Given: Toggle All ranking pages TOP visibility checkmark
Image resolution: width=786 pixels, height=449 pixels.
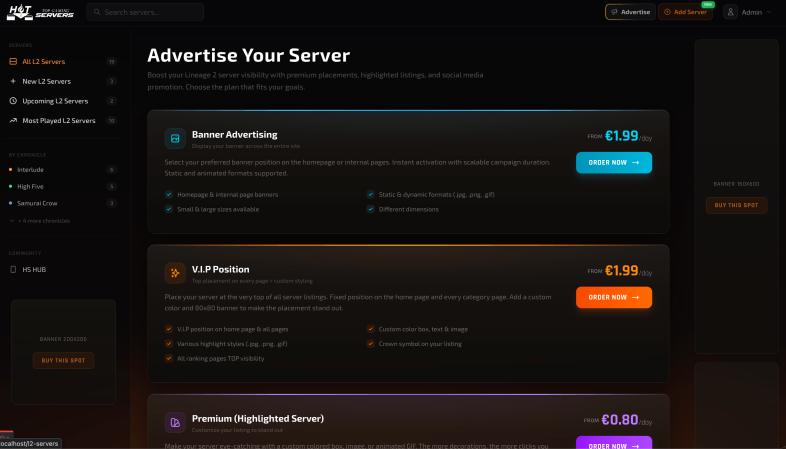Looking at the screenshot, I should 169,358.
